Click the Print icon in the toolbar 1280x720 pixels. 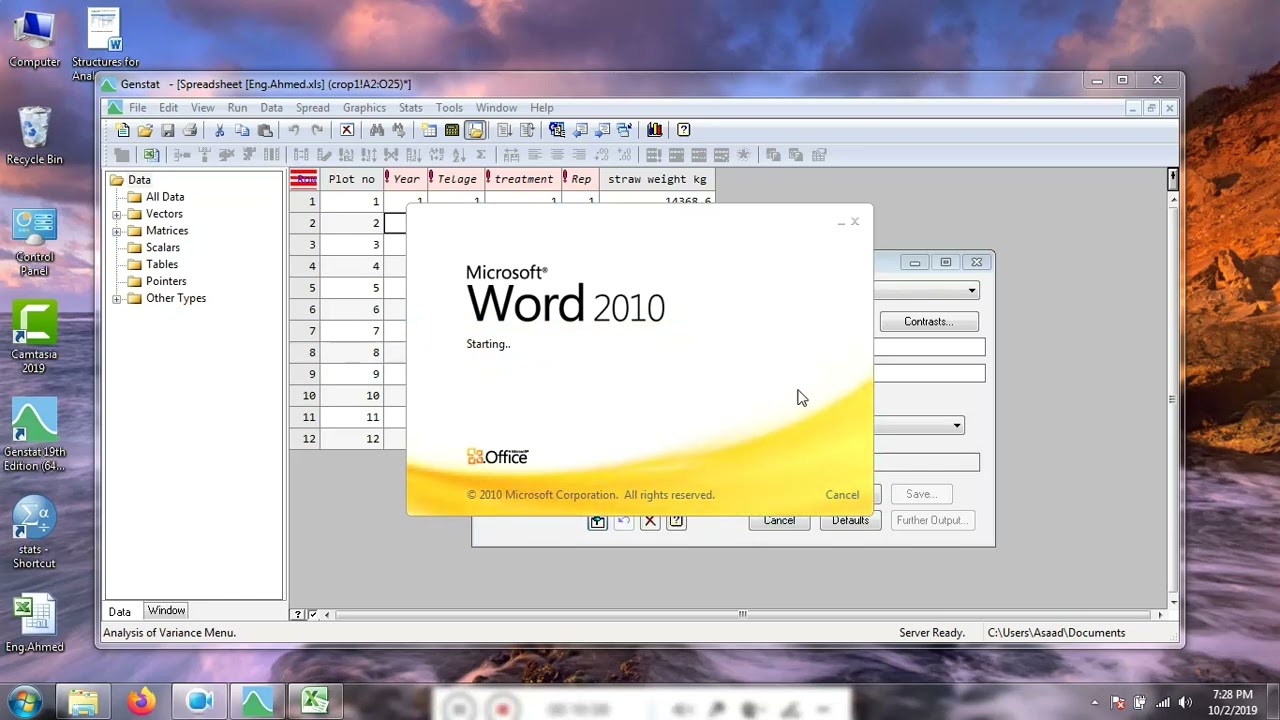190,130
